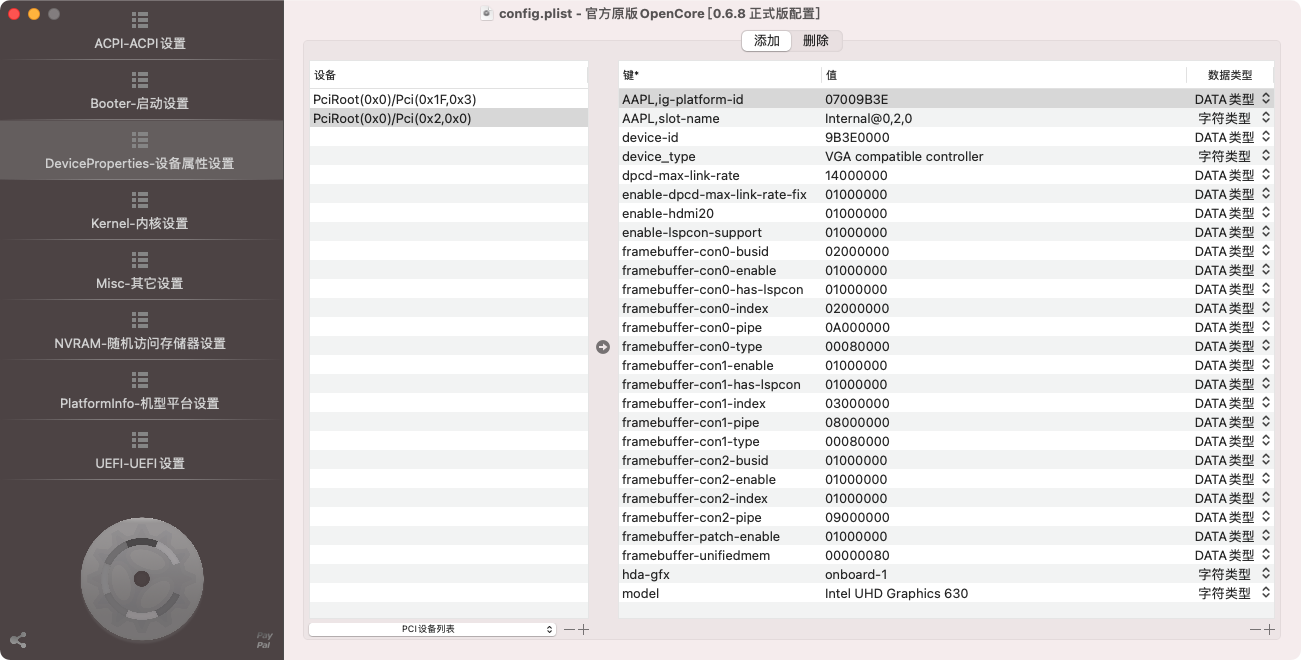Click the 数据类型 column header
The image size is (1301, 660).
[1230, 75]
